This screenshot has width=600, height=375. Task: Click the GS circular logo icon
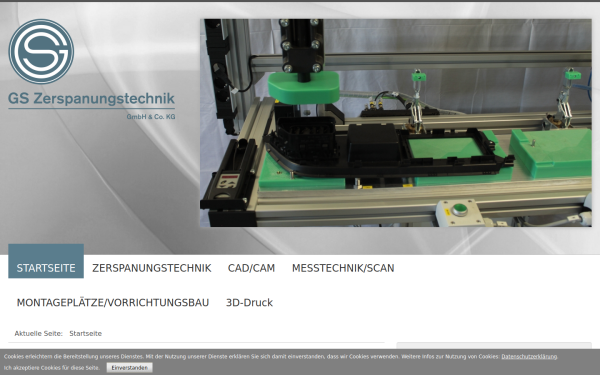coord(41,52)
